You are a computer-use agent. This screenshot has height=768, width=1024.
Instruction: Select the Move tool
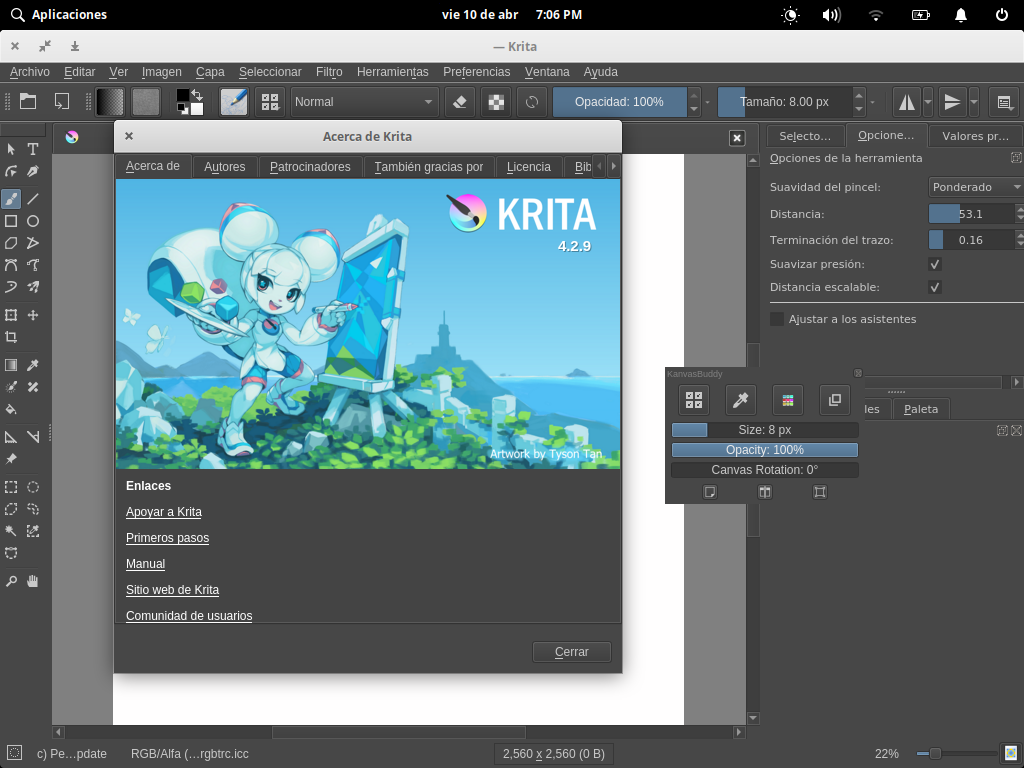33,315
